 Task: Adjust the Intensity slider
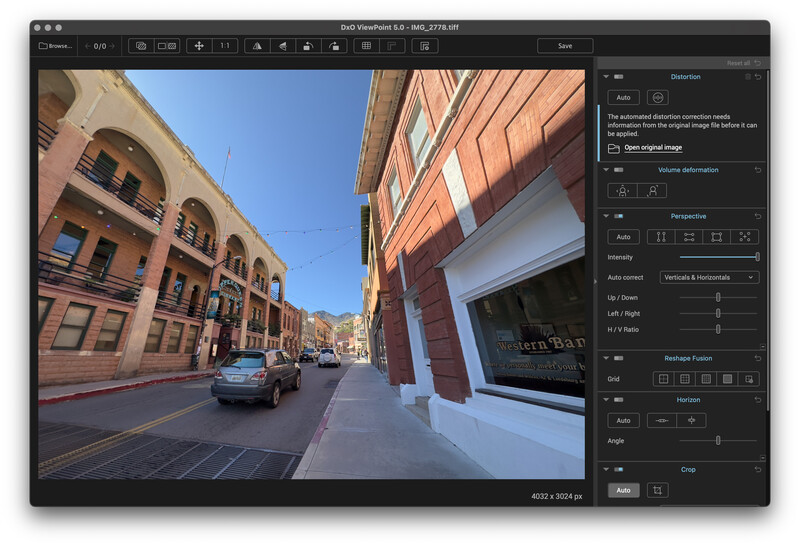[x=719, y=257]
